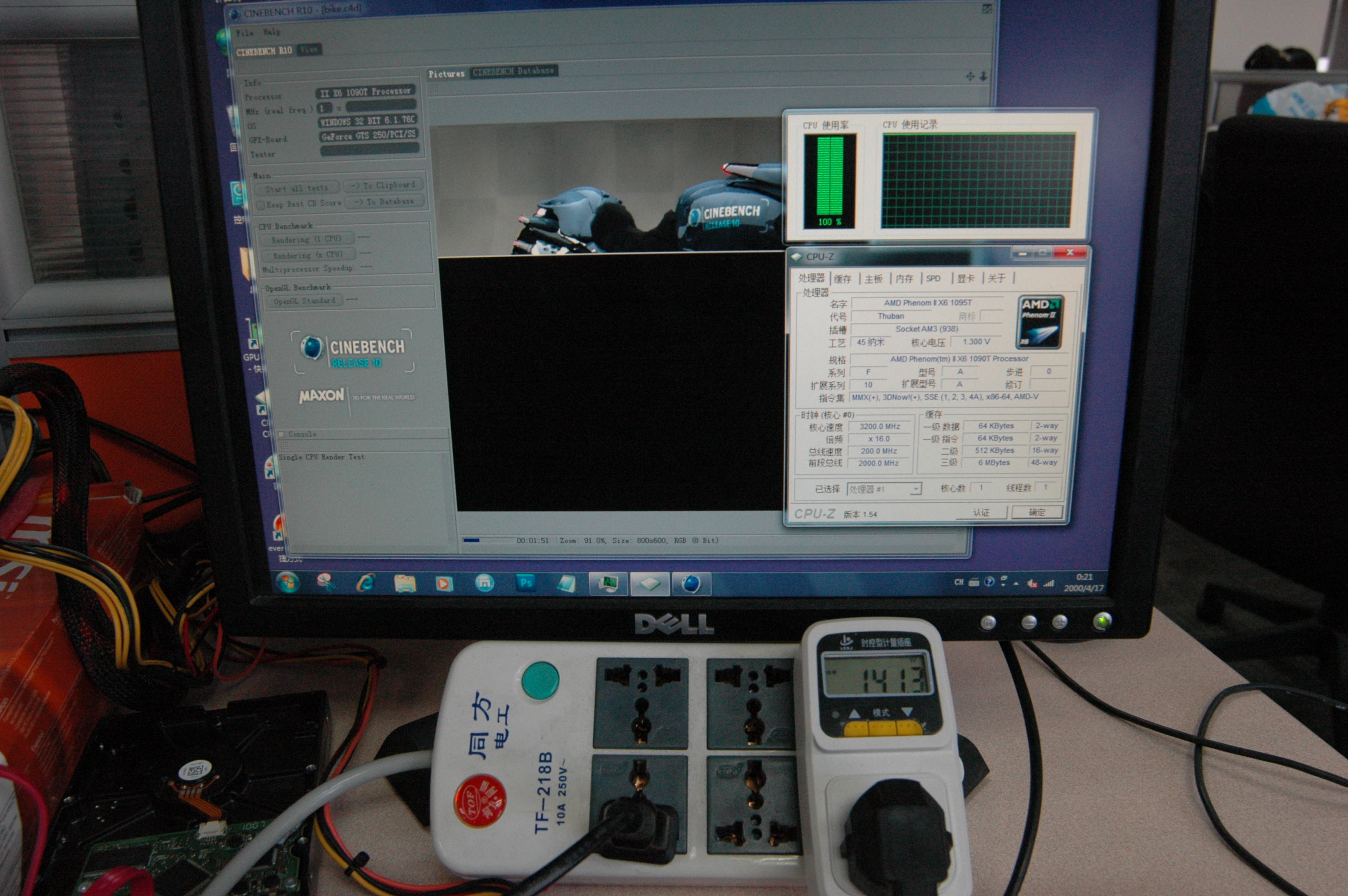Viewport: 1348px width, 896px height.
Task: Launch Windows Media Player from taskbar
Action: 444,583
